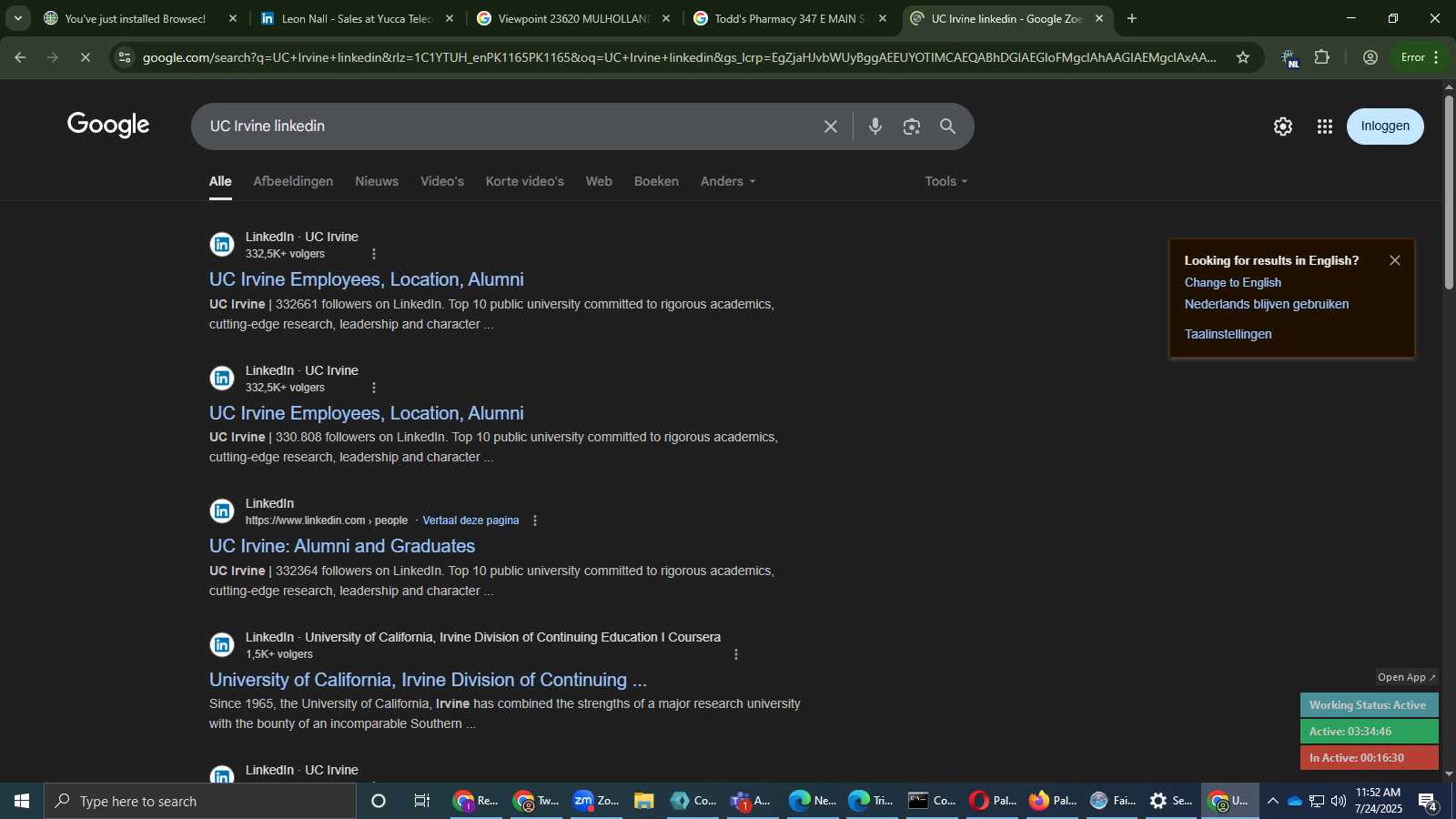Close the Viewpoint 23620 Mulholland tab
1456x819 pixels.
click(x=666, y=18)
